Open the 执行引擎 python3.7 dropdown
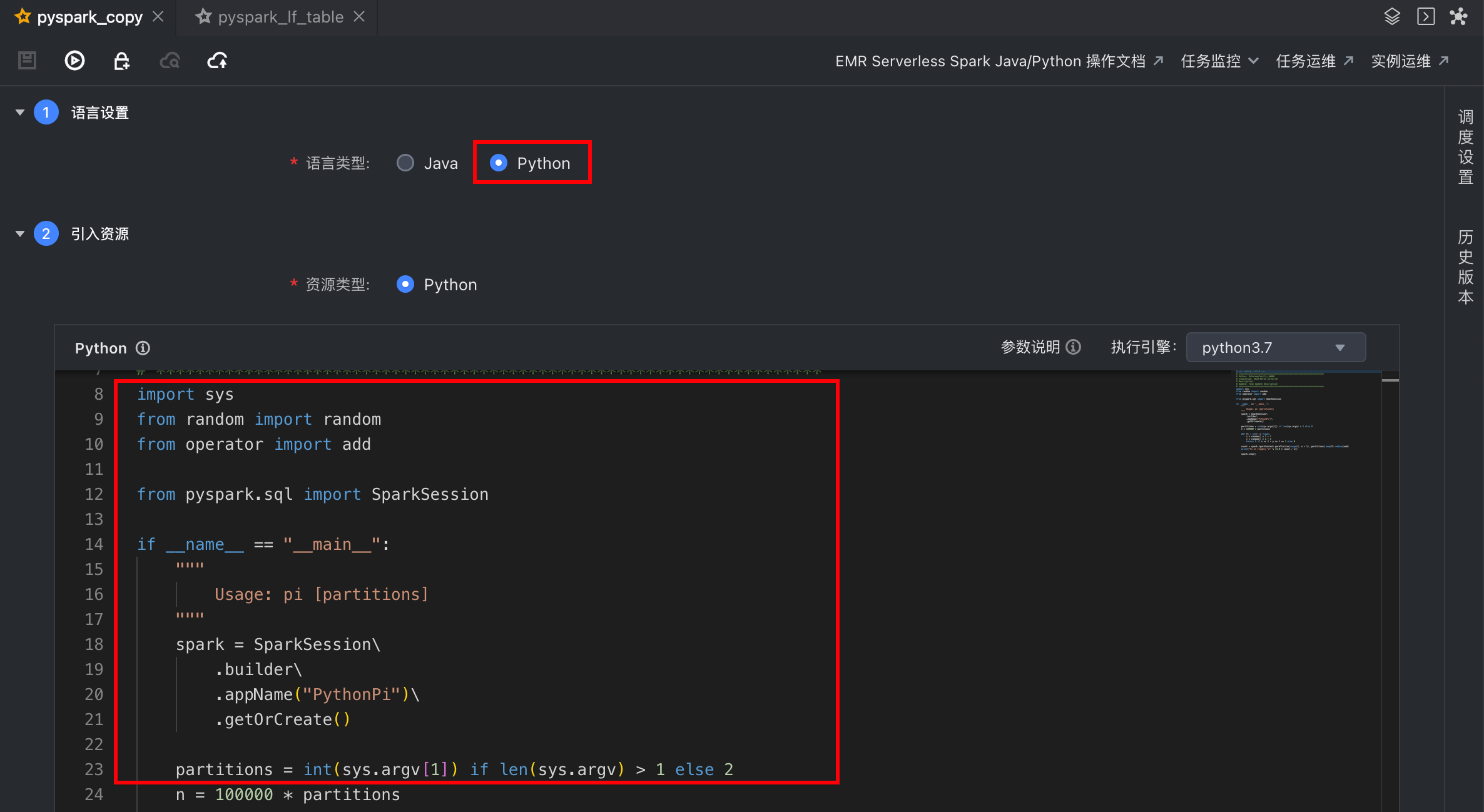This screenshot has height=812, width=1484. (1276, 347)
